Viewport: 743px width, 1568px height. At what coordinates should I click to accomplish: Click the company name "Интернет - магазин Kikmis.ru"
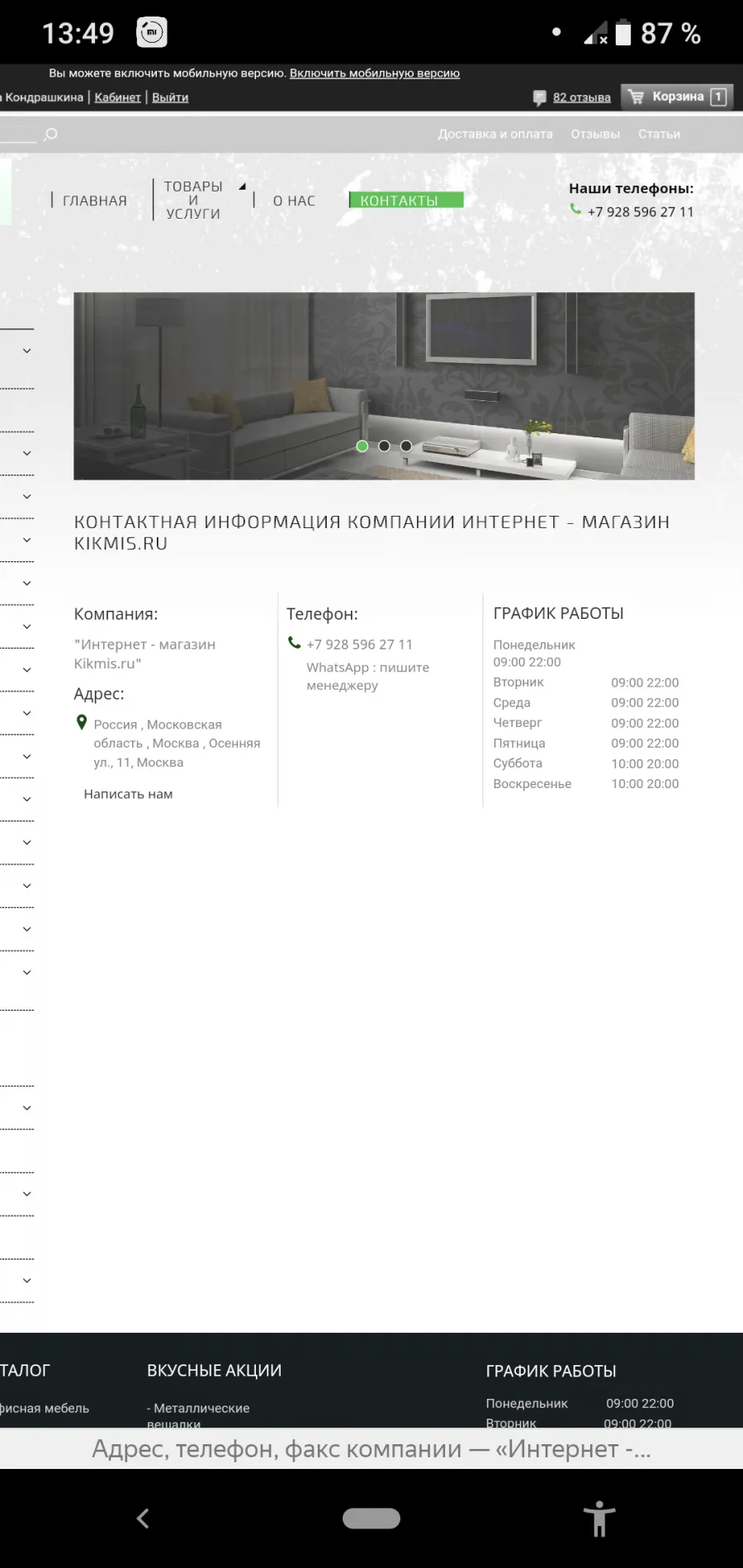(144, 654)
